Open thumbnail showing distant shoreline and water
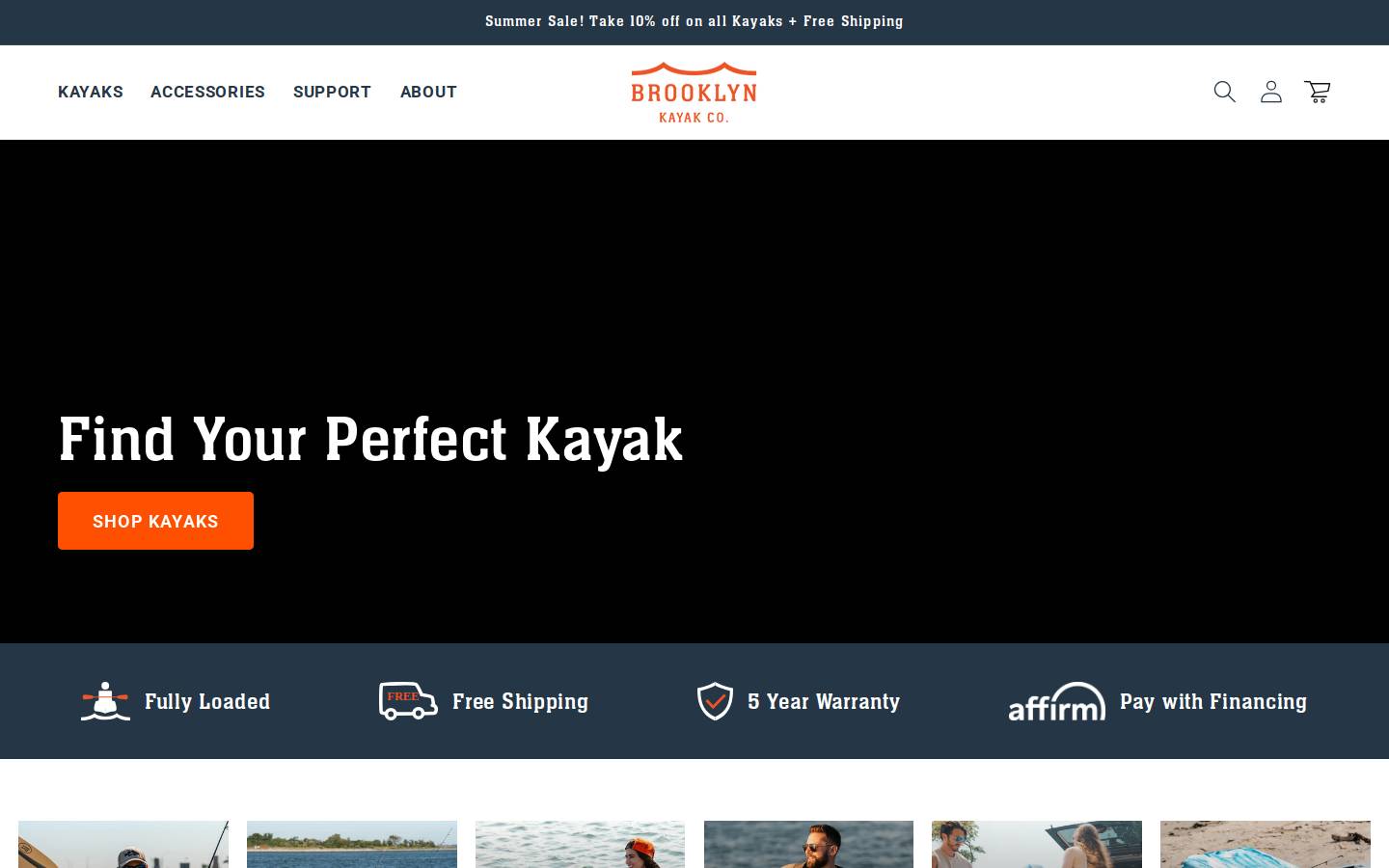This screenshot has height=868, width=1389. tap(352, 845)
